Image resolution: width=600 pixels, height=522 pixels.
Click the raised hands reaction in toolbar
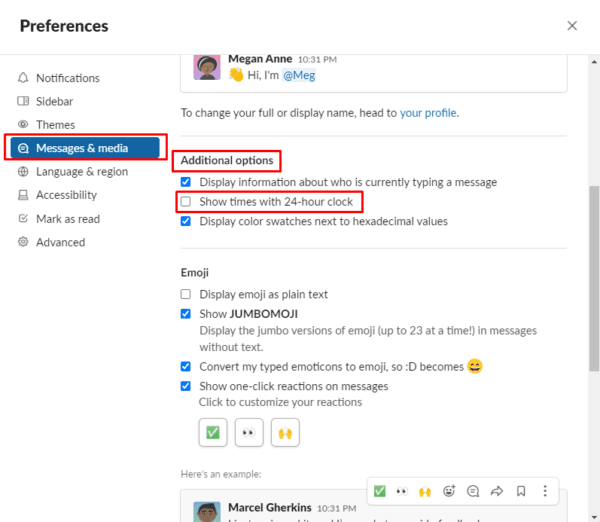425,491
